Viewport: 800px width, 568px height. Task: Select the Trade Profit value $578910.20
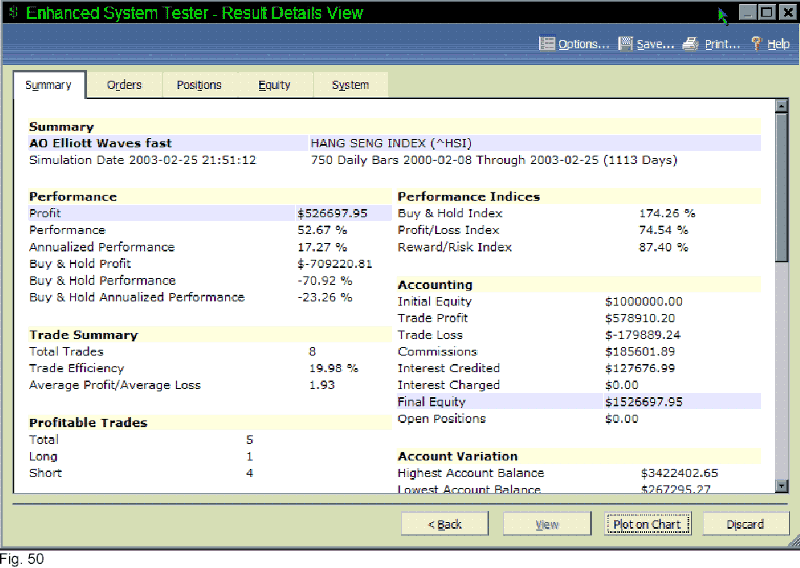(640, 318)
